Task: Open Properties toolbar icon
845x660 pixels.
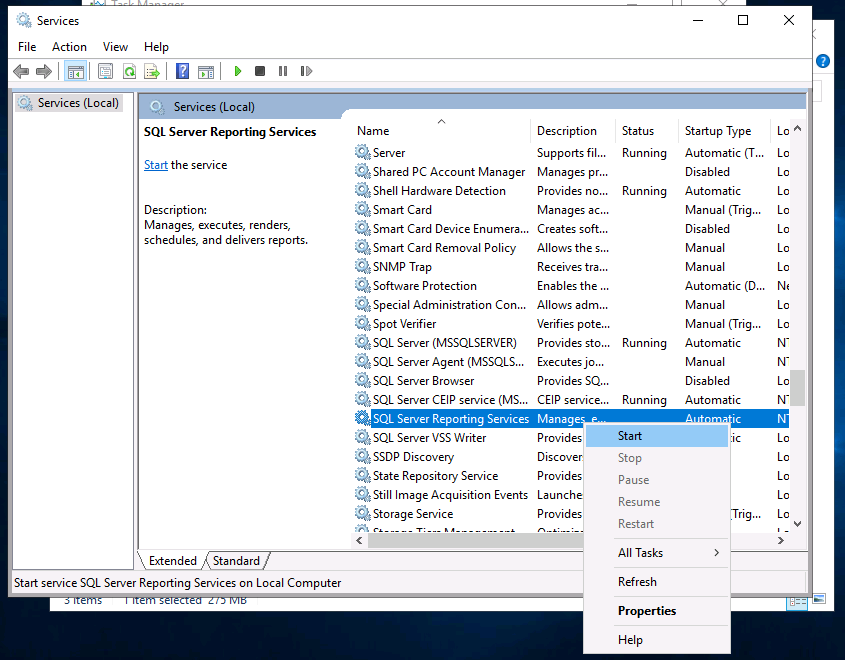Action: pyautogui.click(x=106, y=71)
